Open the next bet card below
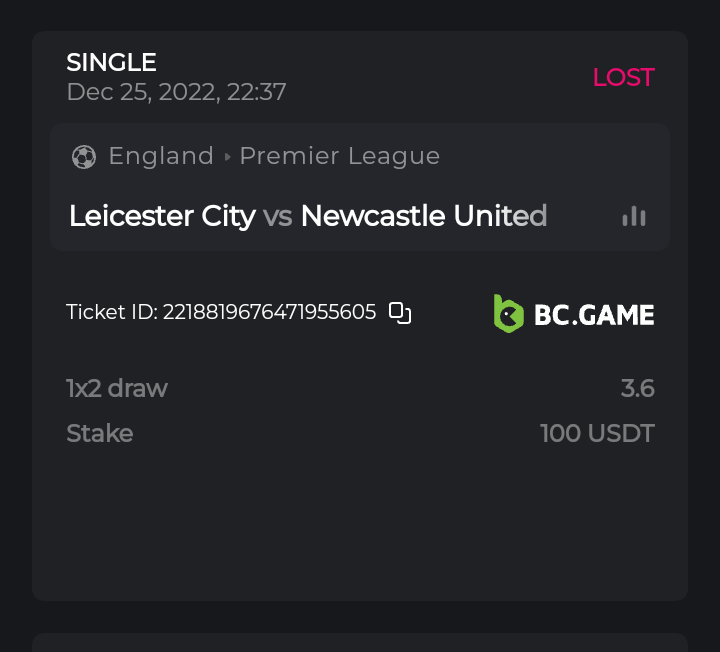 (360, 642)
